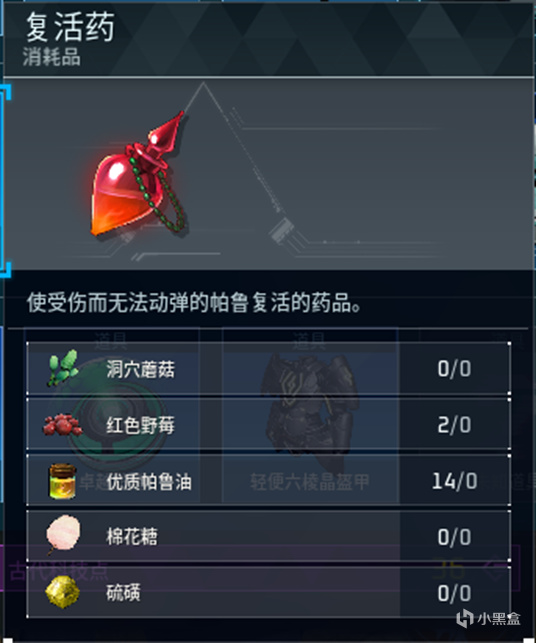536x643 pixels.
Task: Select the 棉花糖 ingredient label
Action: 132,536
